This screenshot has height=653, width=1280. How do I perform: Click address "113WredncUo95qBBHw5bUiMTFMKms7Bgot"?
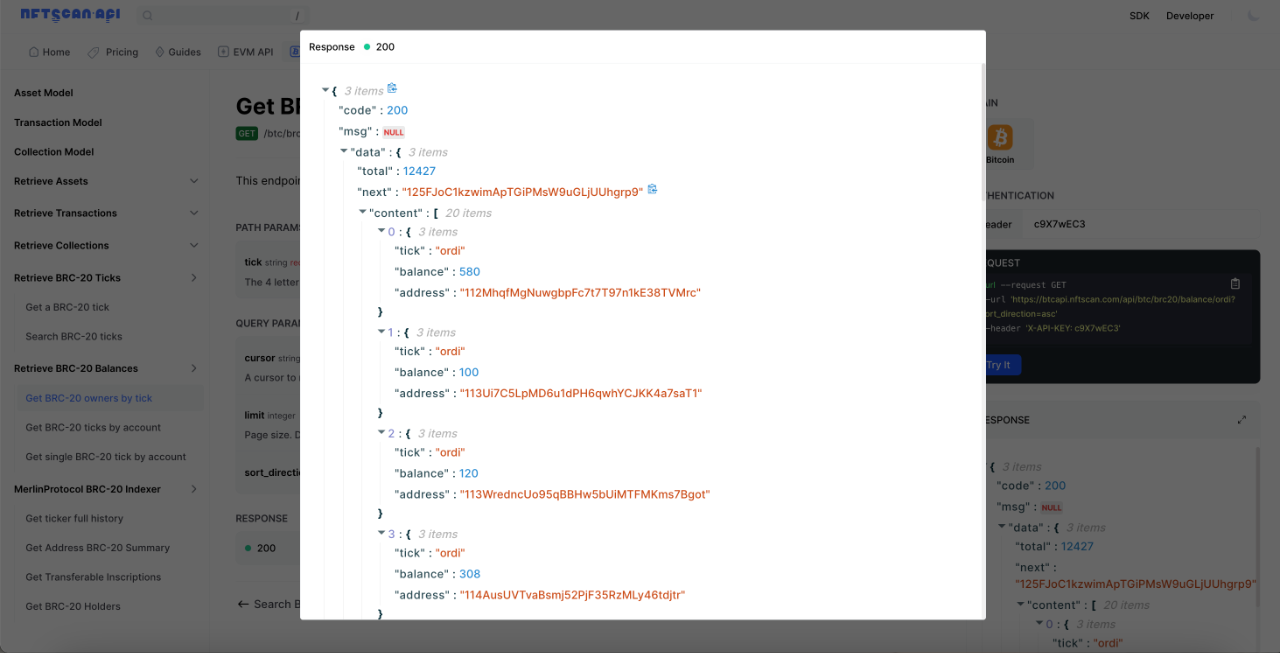point(583,494)
